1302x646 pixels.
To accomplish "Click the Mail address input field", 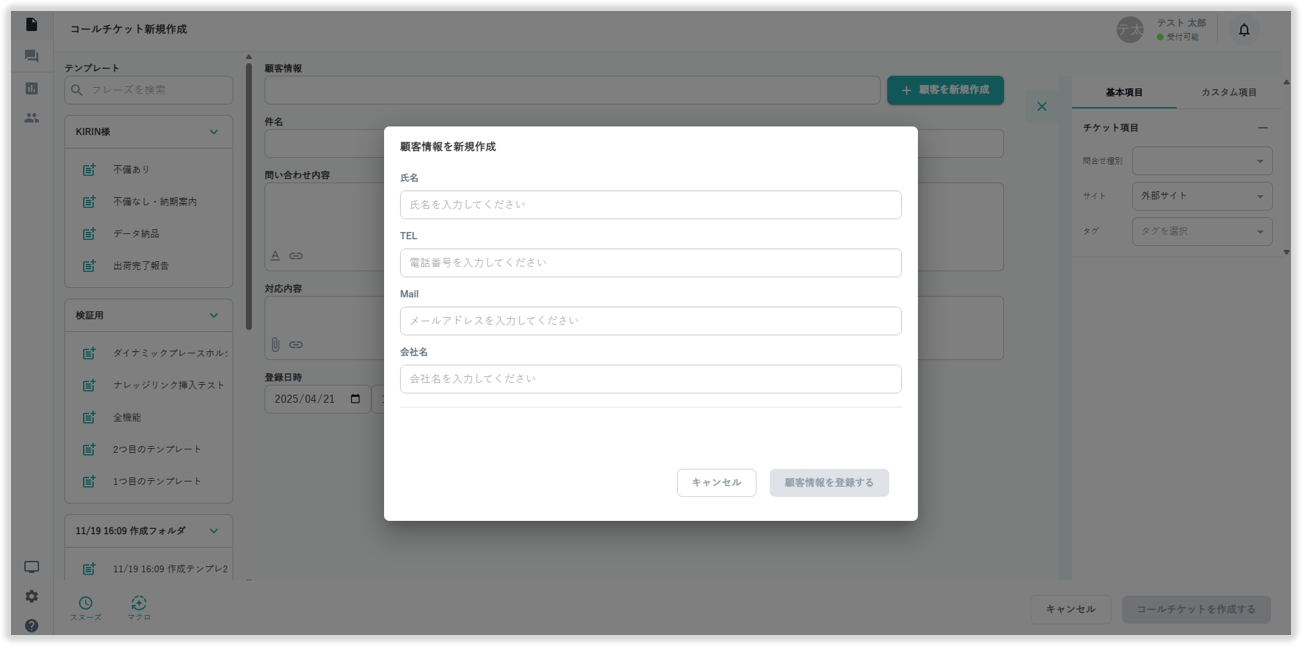I will pos(650,321).
